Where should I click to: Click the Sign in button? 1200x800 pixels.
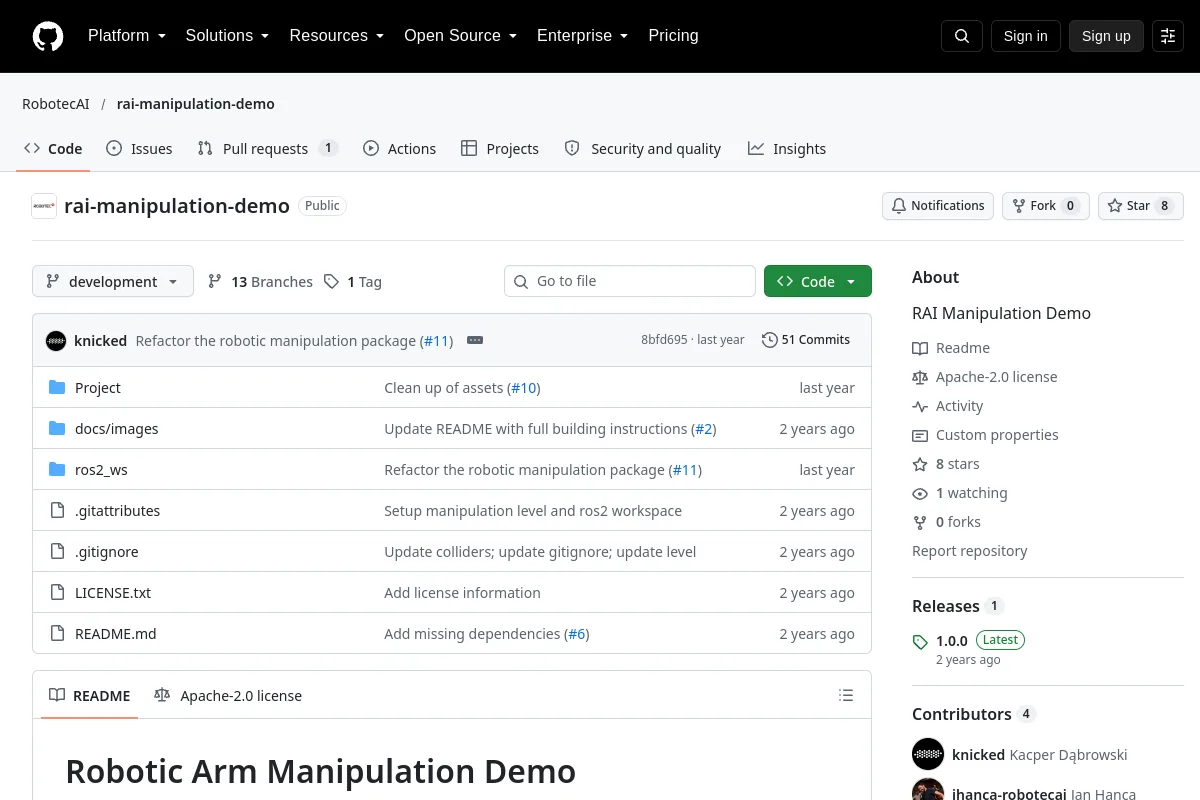click(x=1025, y=36)
